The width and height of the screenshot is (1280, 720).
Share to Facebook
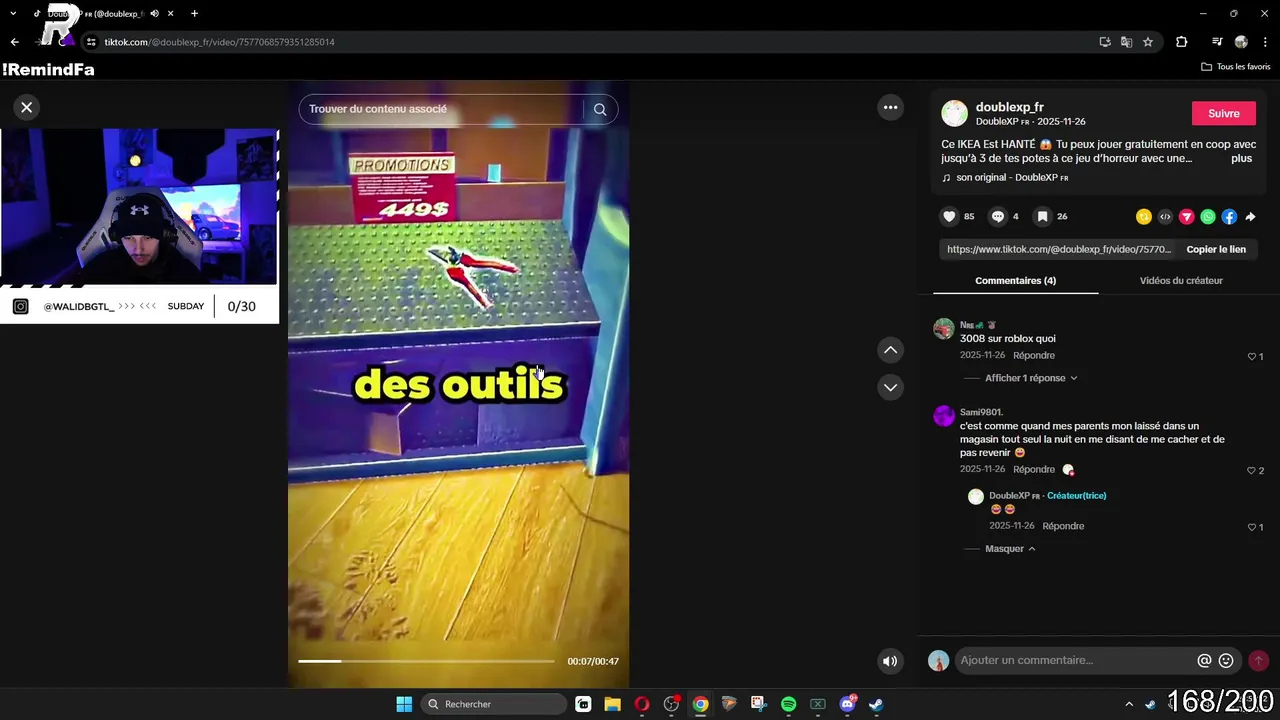(1229, 217)
